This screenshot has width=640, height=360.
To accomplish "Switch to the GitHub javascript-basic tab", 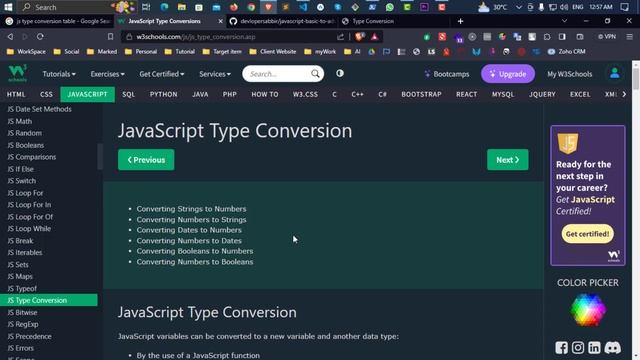I will tap(282, 21).
